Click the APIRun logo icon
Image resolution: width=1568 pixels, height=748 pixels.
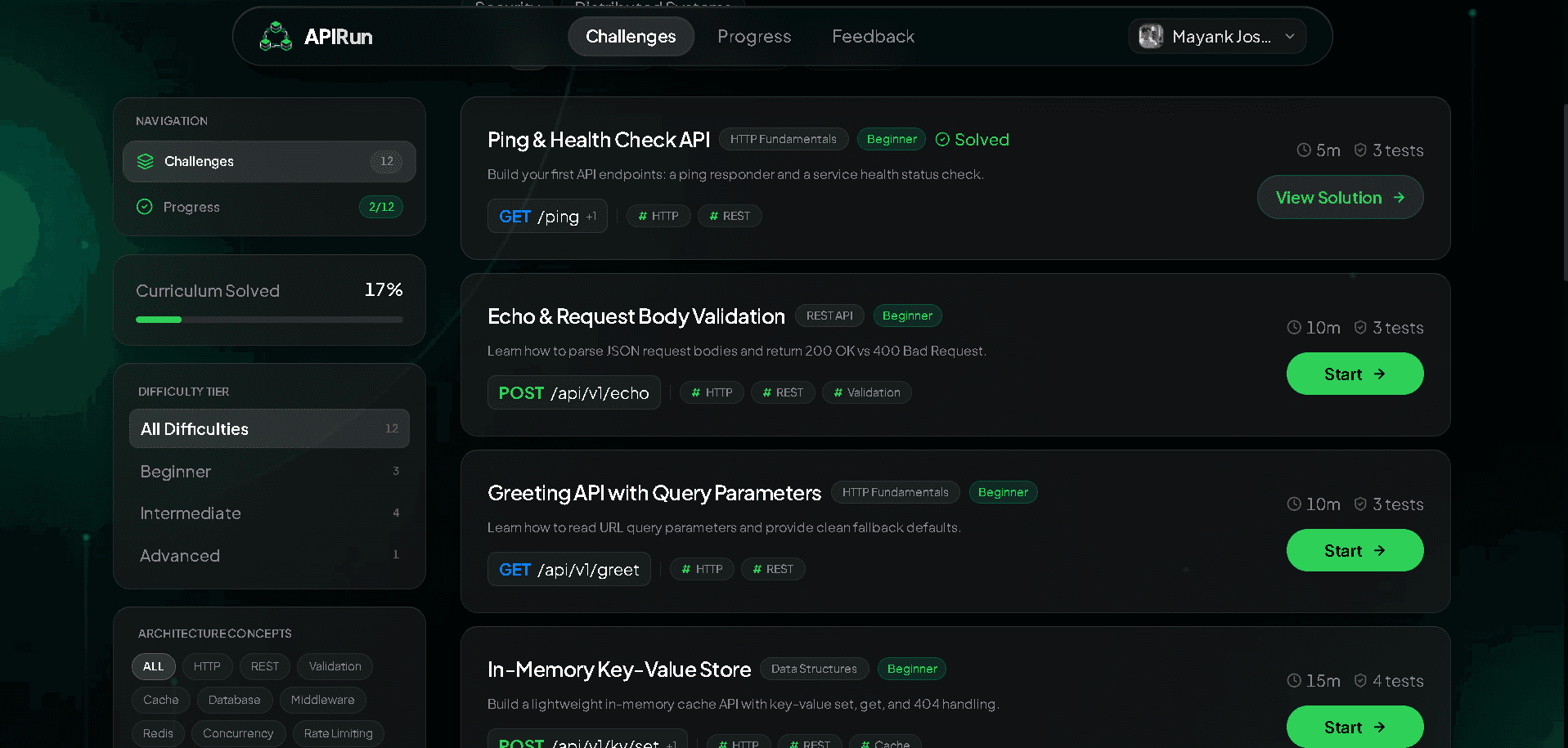pyautogui.click(x=276, y=37)
